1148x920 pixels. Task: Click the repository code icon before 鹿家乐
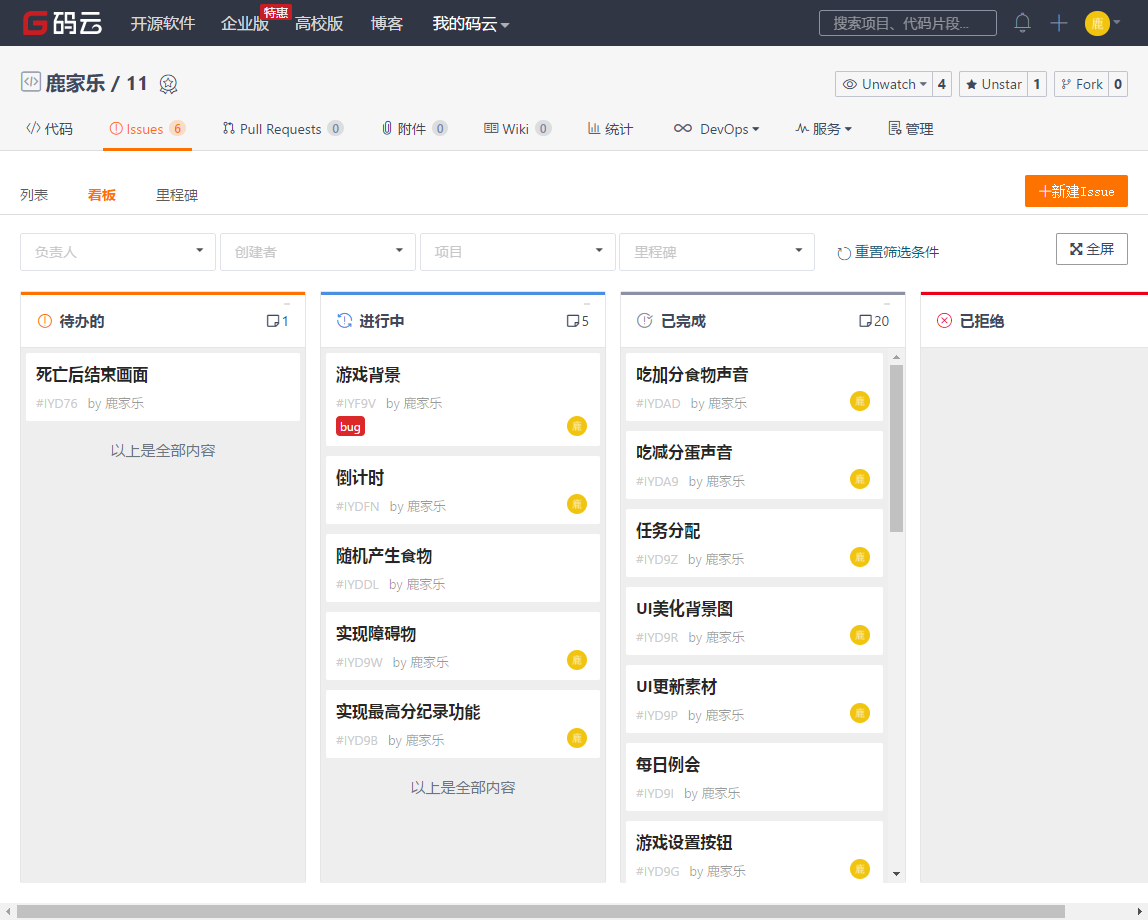(x=31, y=82)
